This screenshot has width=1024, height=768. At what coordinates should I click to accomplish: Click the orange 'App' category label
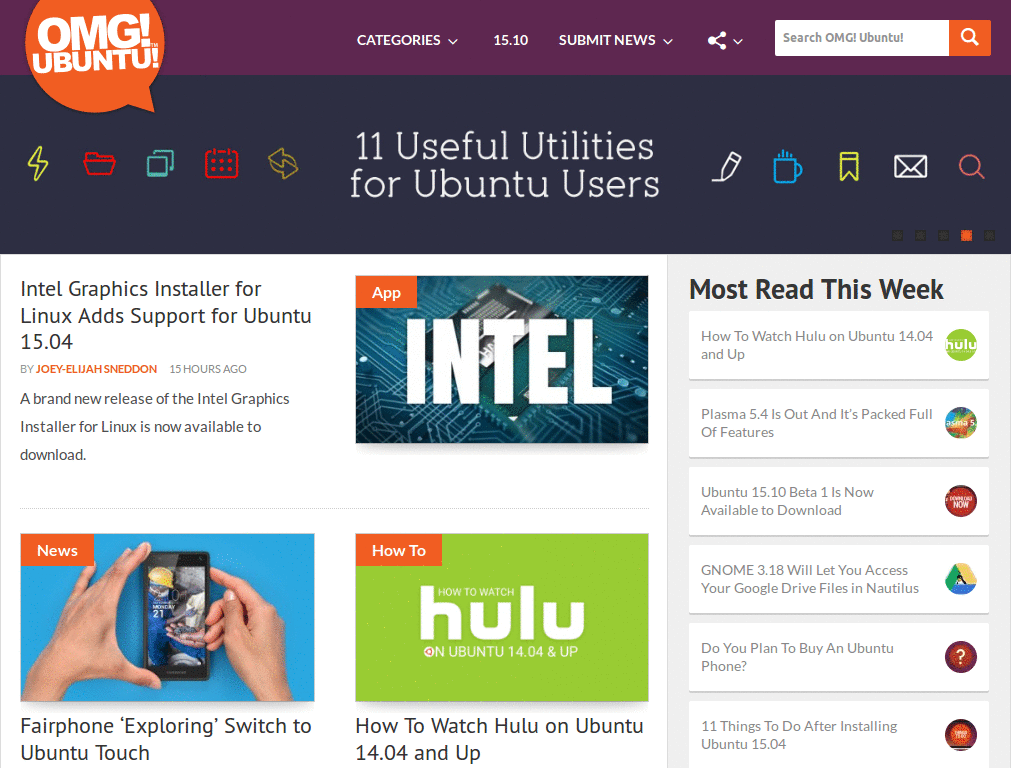[386, 292]
